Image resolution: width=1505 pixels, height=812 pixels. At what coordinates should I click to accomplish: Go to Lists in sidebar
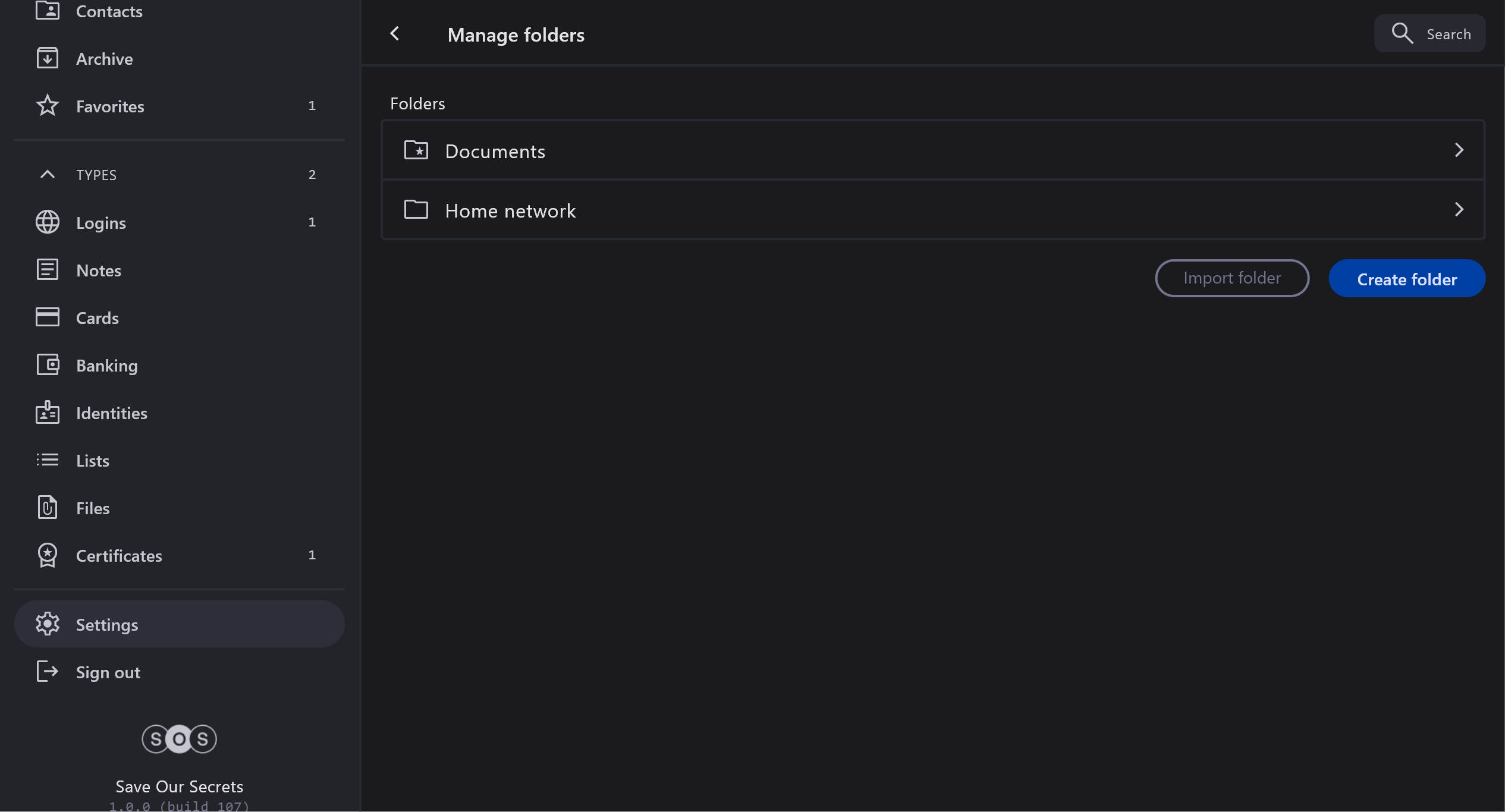point(93,461)
